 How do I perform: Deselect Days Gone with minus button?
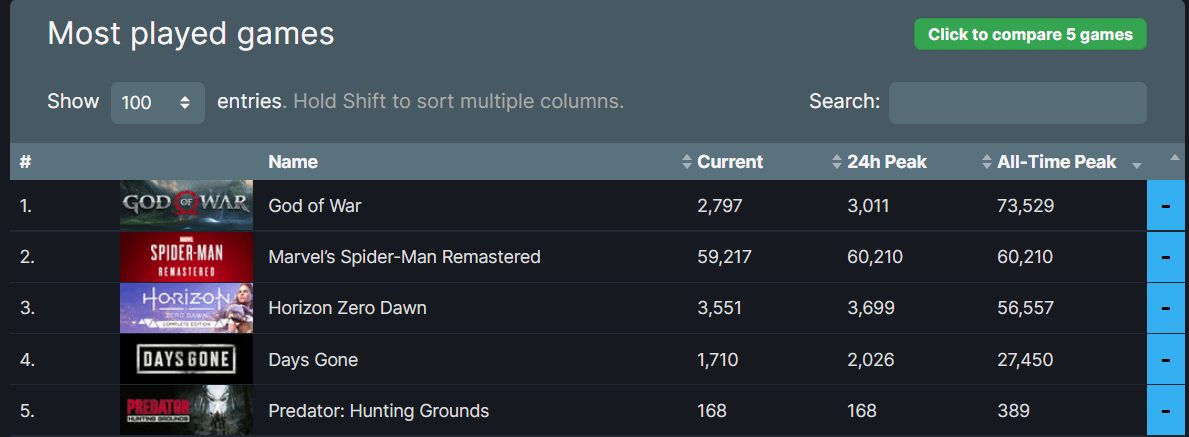1165,359
